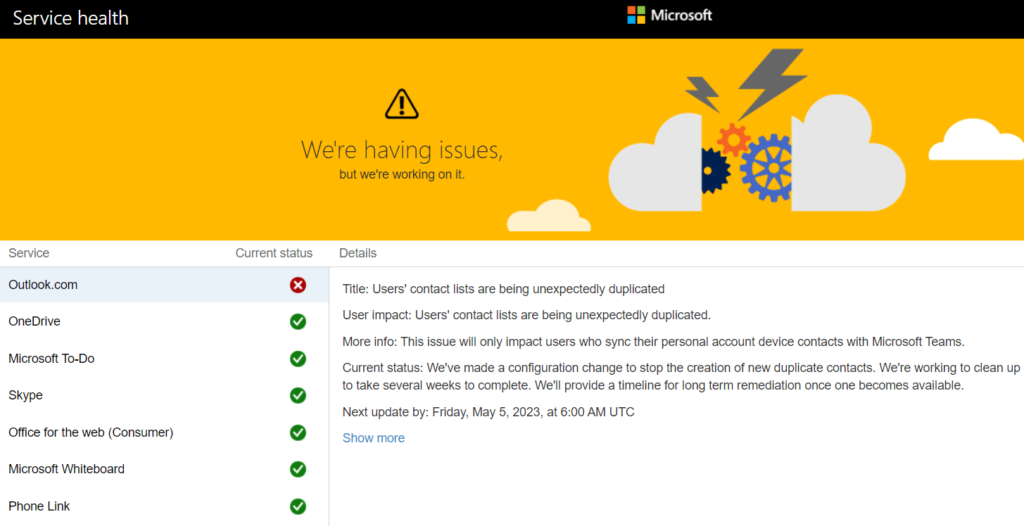
Task: Select the Microsoft To-Do service row
Action: 164,359
